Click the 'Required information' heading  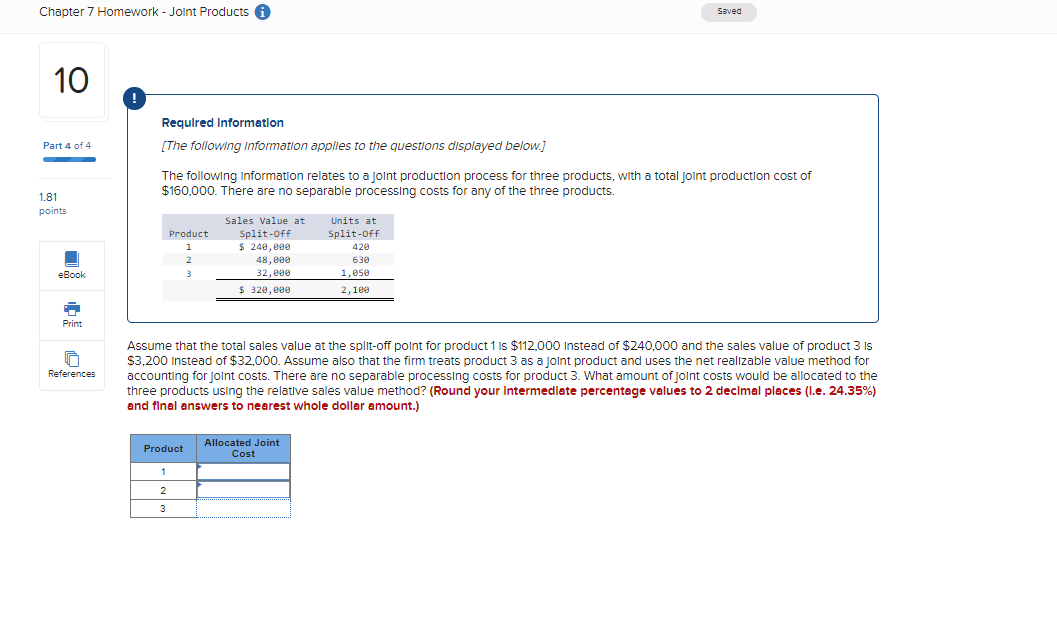[222, 123]
